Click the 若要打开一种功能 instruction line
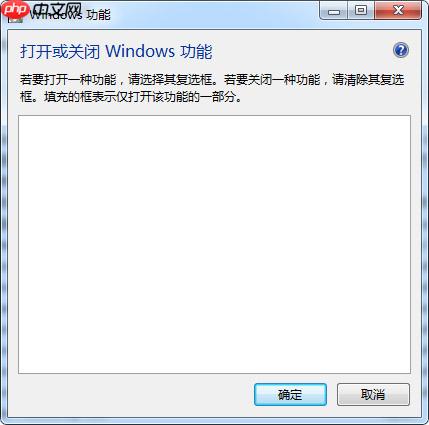The height and width of the screenshot is (425, 429). pyautogui.click(x=212, y=80)
